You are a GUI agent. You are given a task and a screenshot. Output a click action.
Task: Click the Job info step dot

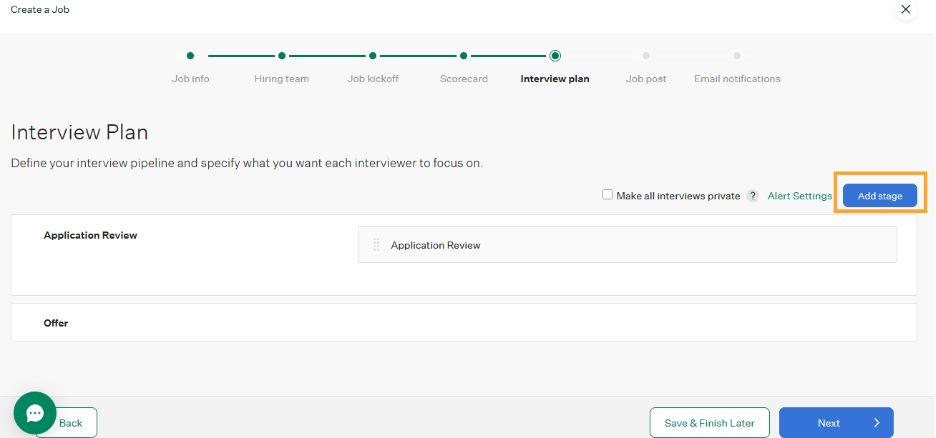pos(190,56)
